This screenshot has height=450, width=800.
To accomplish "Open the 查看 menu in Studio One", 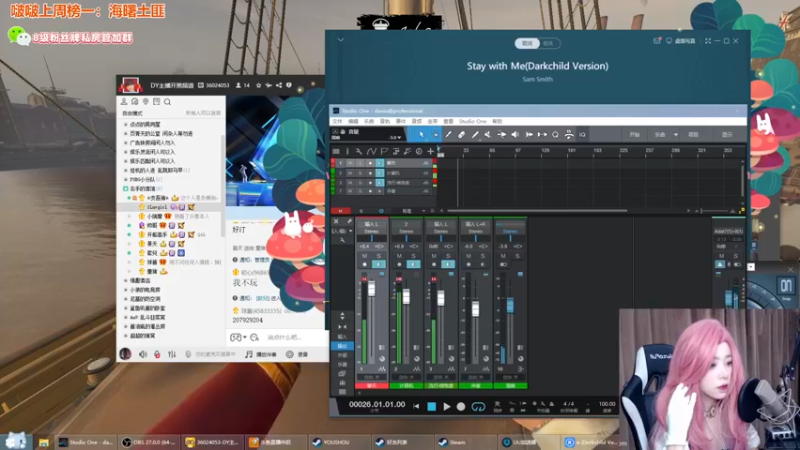I will pos(448,121).
